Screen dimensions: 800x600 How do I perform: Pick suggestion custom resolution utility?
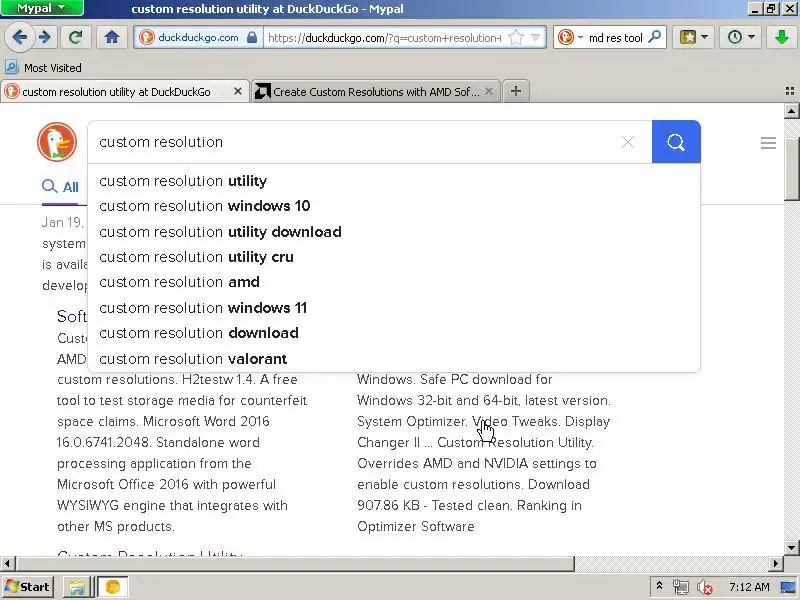pyautogui.click(x=394, y=181)
